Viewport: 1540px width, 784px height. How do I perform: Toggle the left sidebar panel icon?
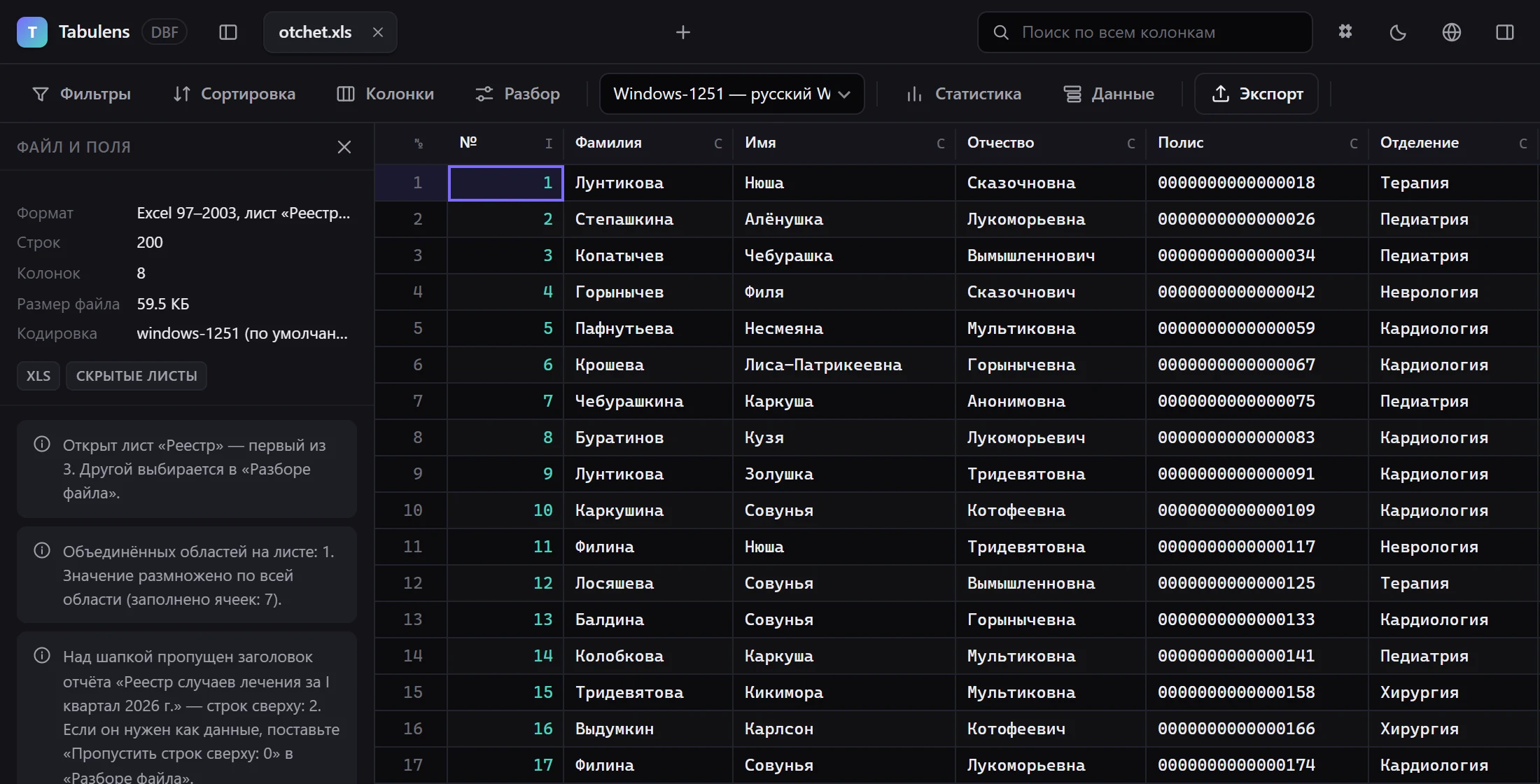point(228,32)
